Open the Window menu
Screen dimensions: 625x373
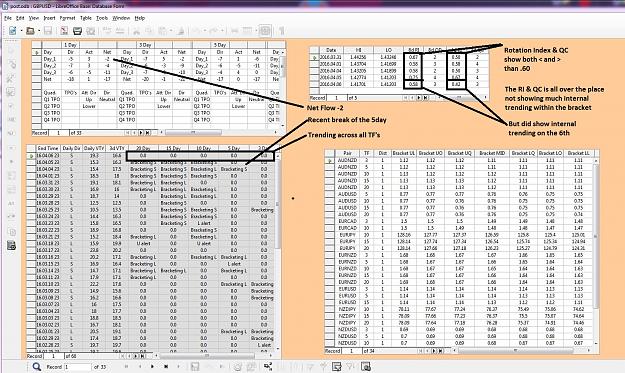pos(121,18)
